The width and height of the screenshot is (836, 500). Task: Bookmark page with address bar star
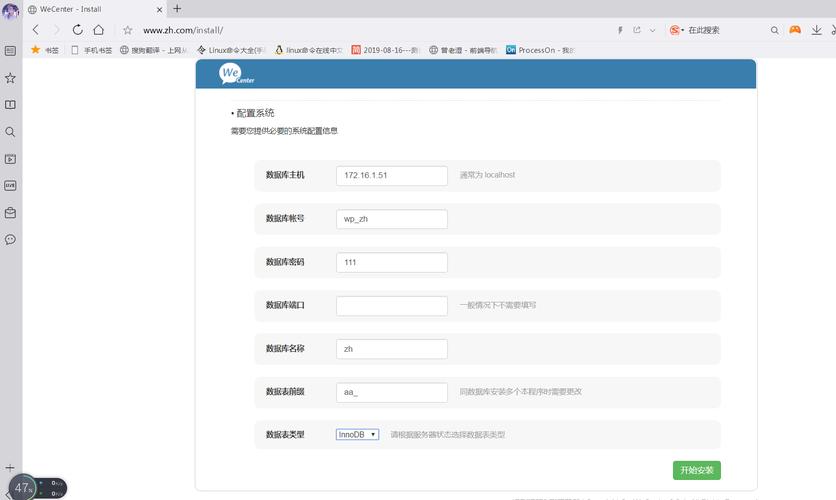click(127, 30)
